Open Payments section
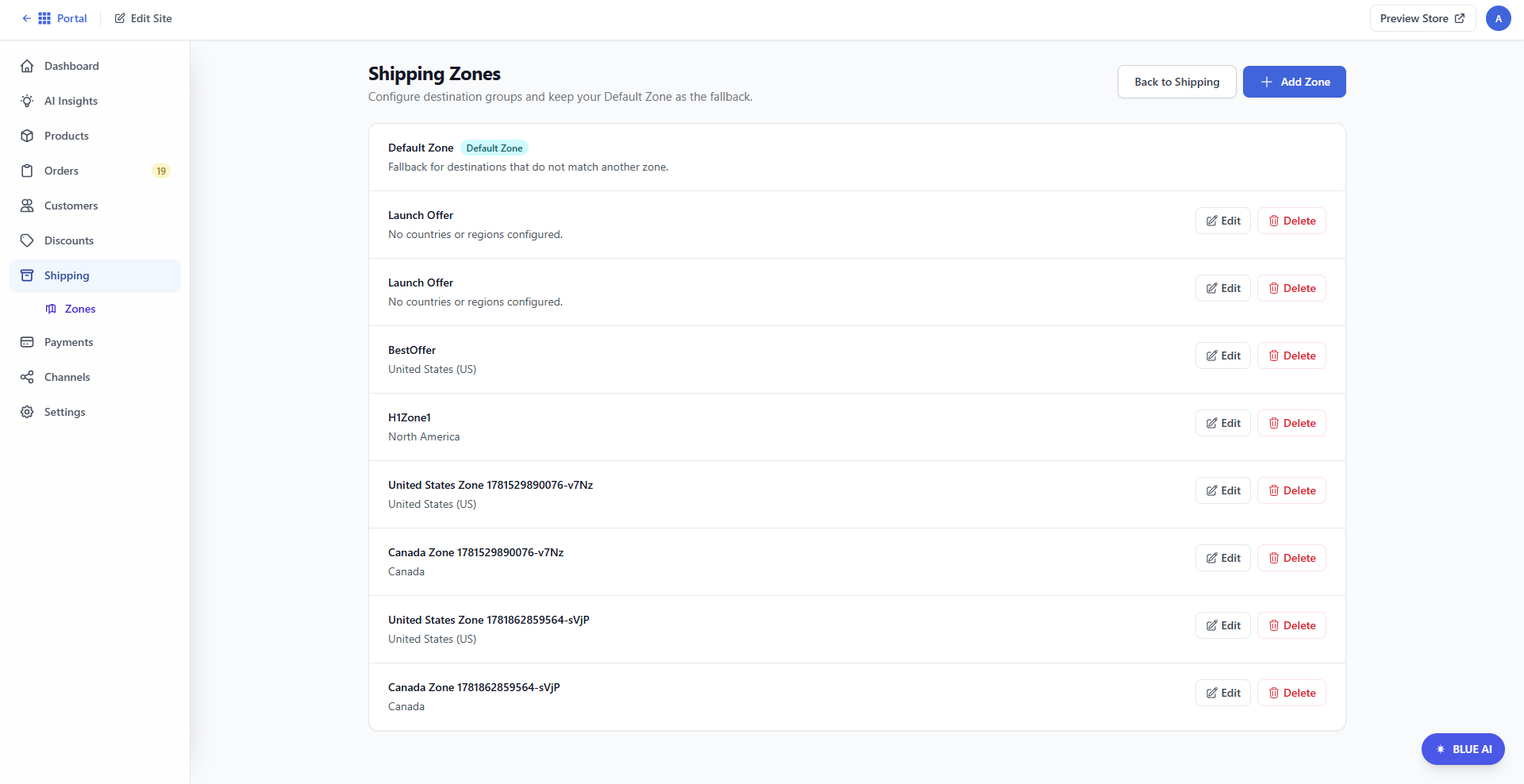The image size is (1524, 784). [95, 342]
